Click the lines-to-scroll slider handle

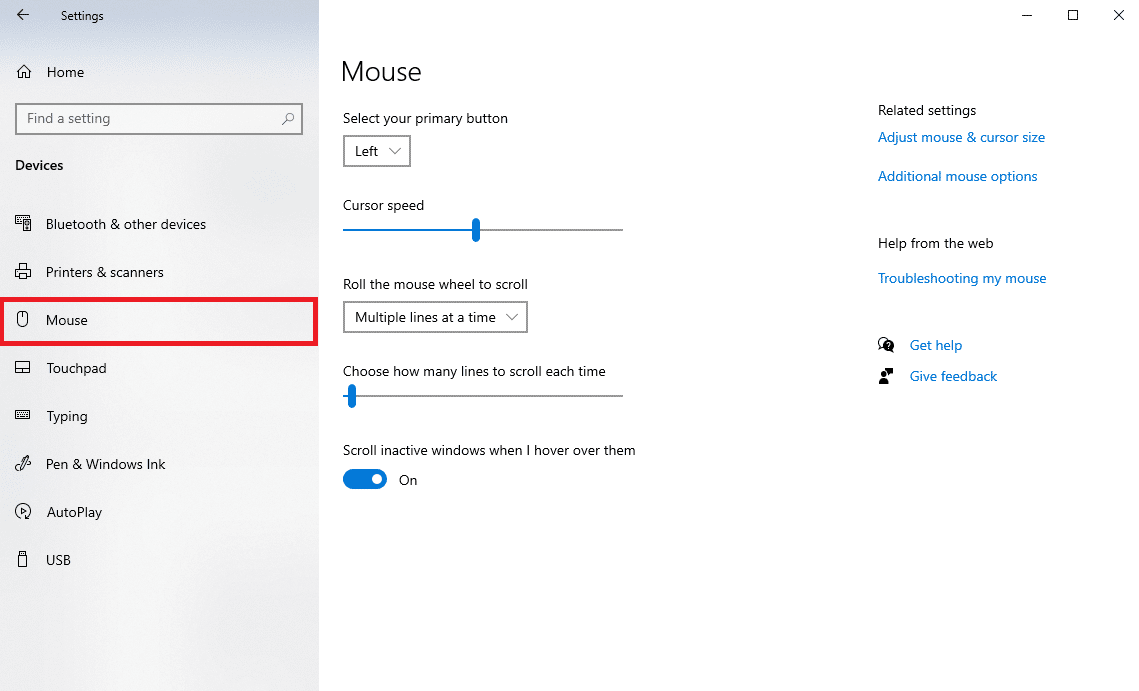352,396
